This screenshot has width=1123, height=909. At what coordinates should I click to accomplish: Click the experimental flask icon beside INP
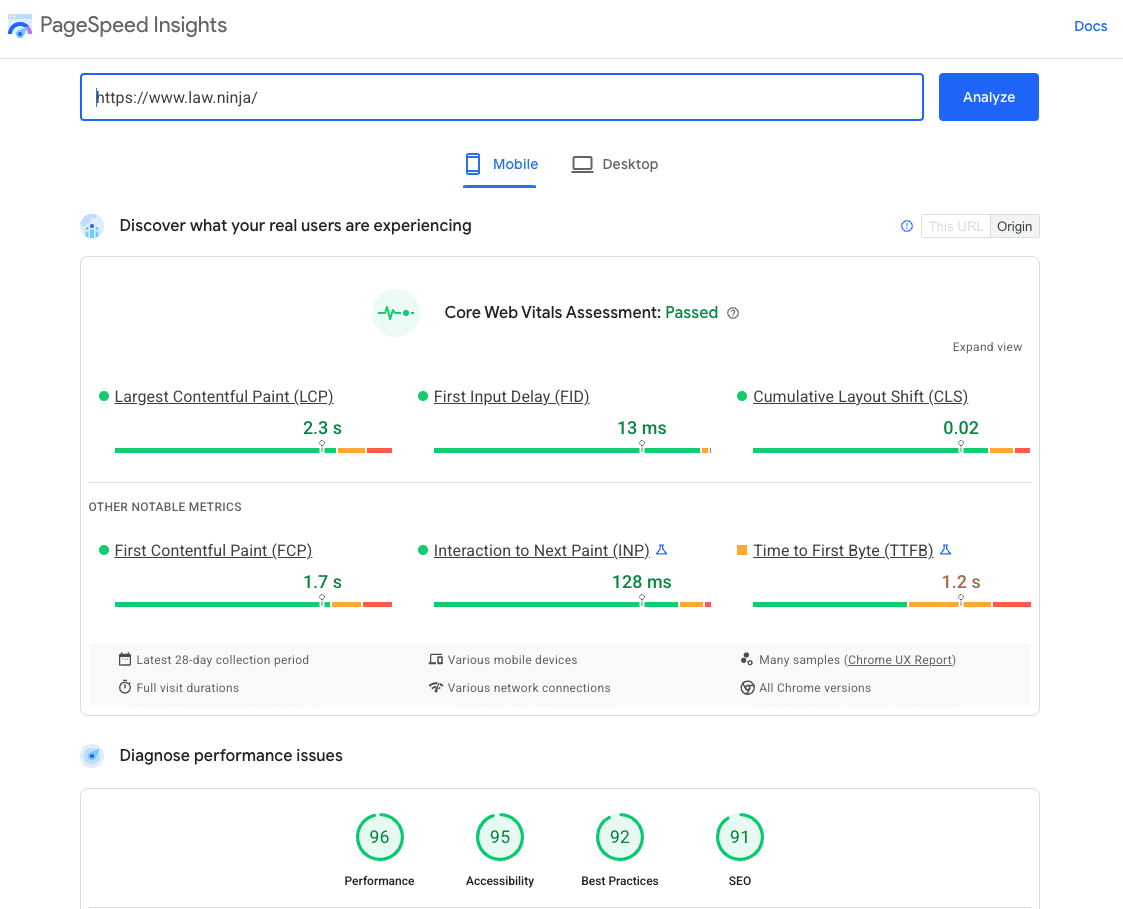coord(662,550)
